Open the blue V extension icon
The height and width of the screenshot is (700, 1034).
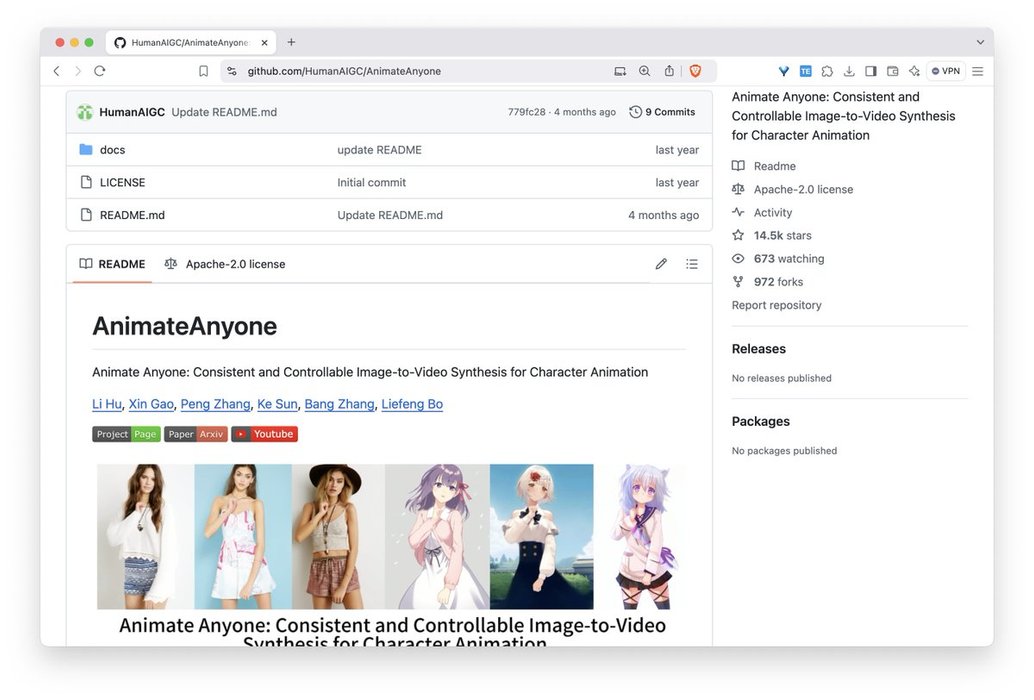pos(783,71)
